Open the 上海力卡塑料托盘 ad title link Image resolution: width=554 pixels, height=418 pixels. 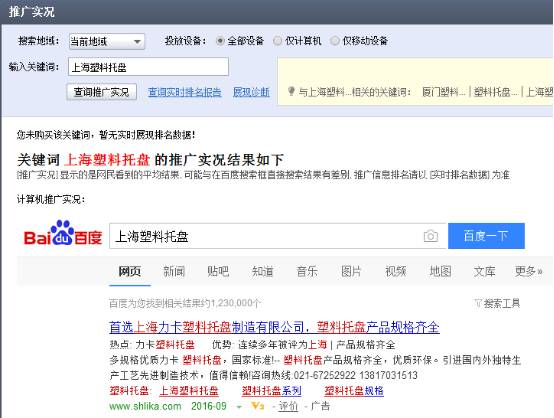[274, 327]
